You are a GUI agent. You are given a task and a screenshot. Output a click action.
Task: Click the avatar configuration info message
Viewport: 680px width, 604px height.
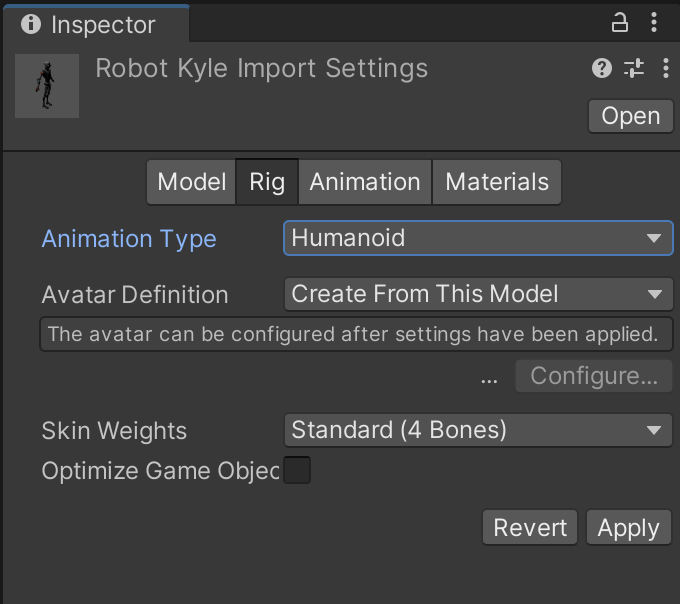pos(356,334)
